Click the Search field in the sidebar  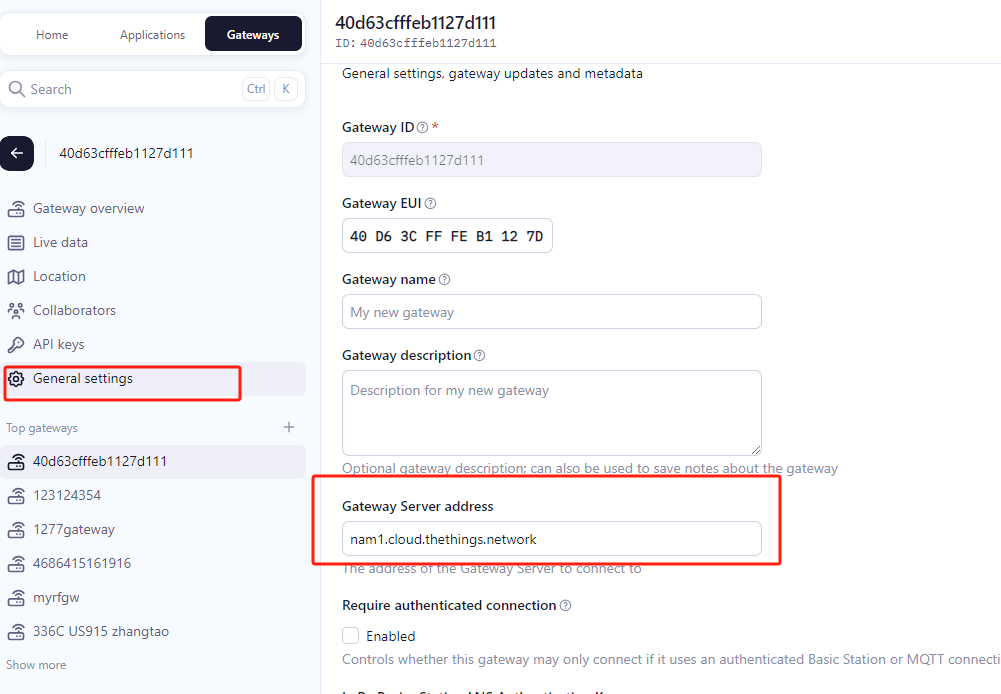click(x=153, y=89)
